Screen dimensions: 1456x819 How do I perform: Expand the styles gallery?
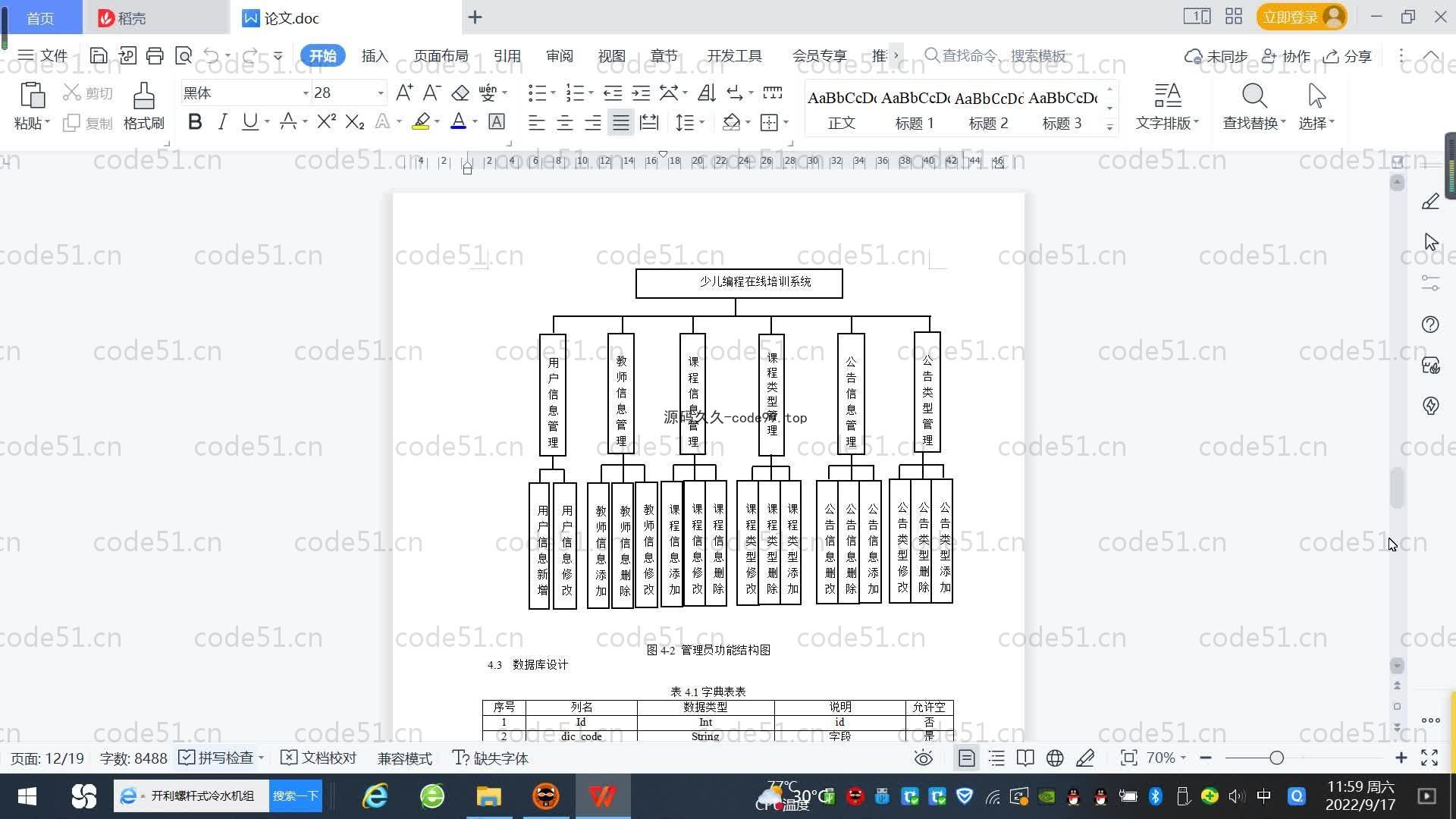point(1109,127)
